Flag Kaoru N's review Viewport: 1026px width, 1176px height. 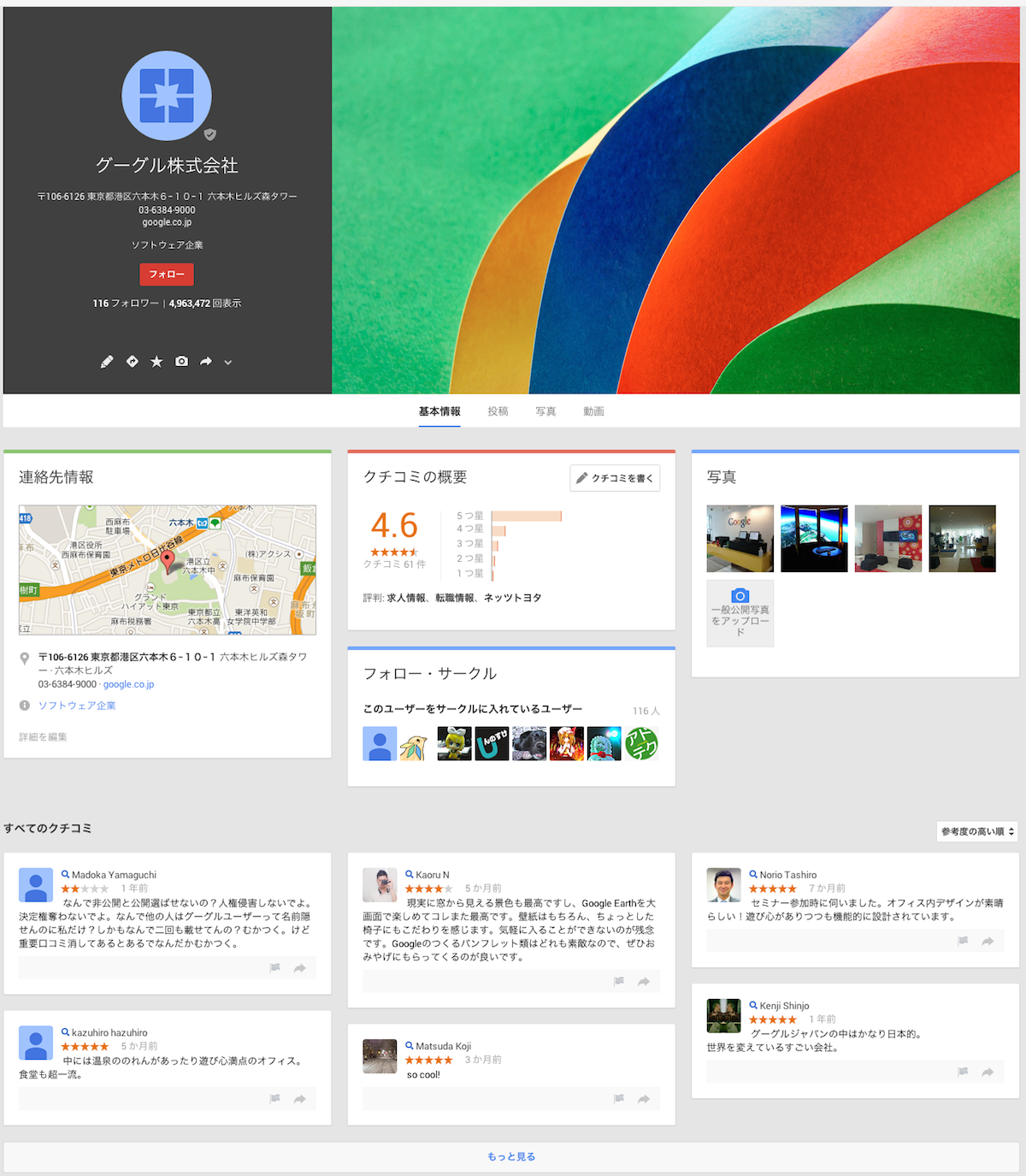[x=618, y=982]
